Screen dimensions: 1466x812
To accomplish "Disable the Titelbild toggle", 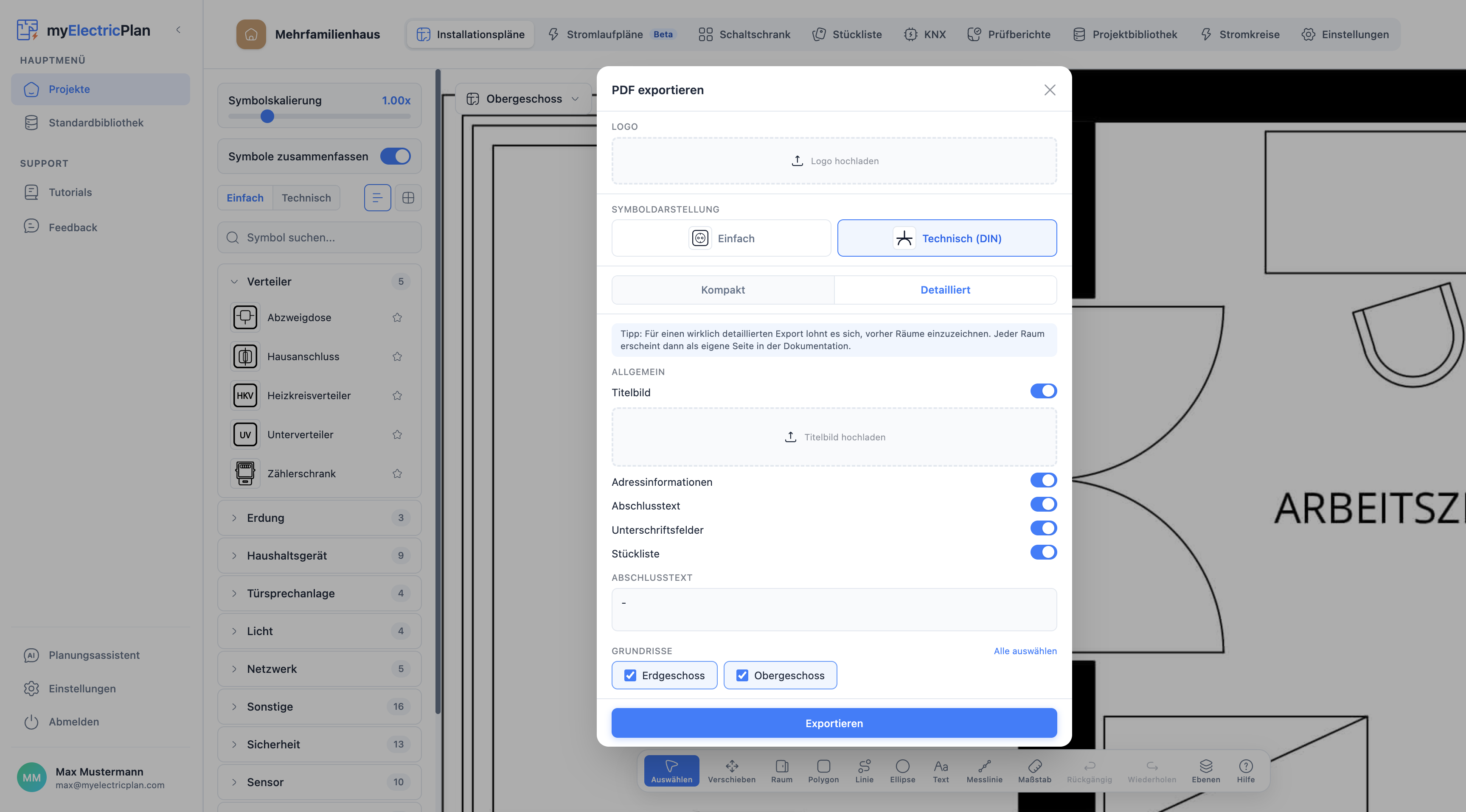I will point(1043,391).
